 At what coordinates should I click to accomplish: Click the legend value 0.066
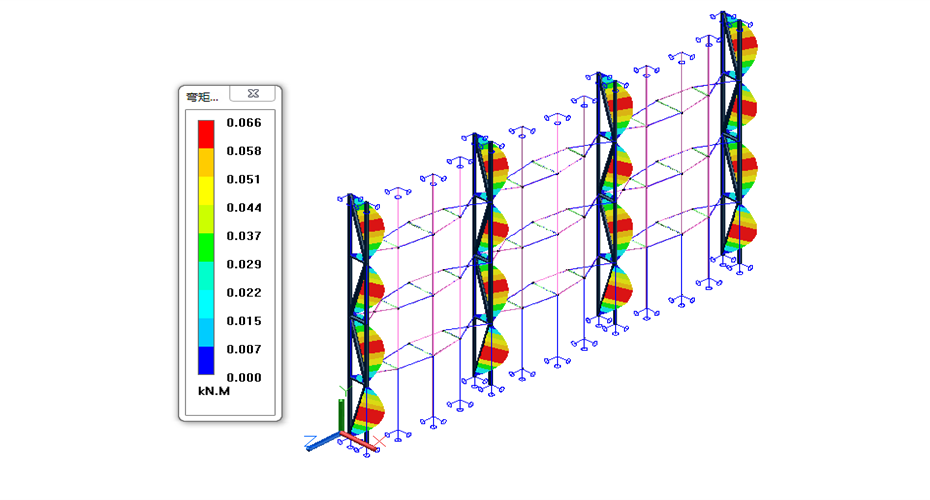click(x=244, y=123)
